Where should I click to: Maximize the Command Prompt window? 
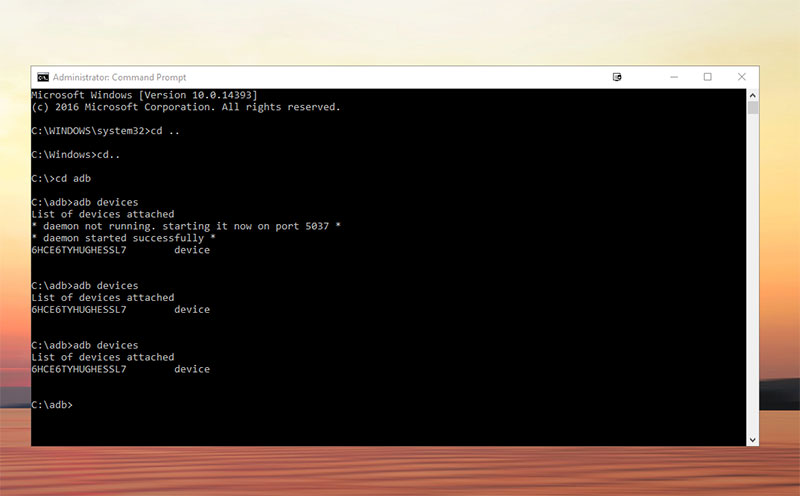(x=708, y=77)
